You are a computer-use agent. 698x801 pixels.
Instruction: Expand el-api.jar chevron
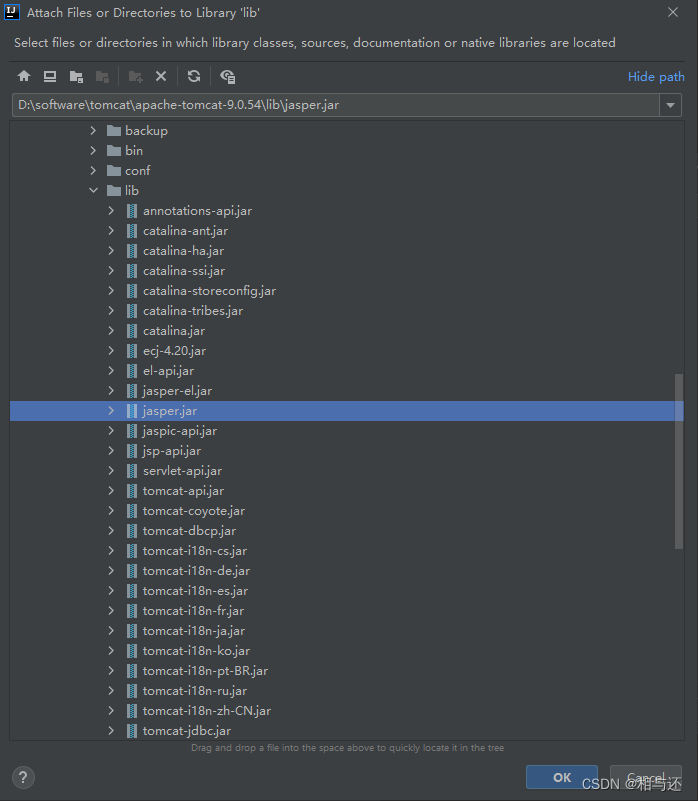coord(111,370)
